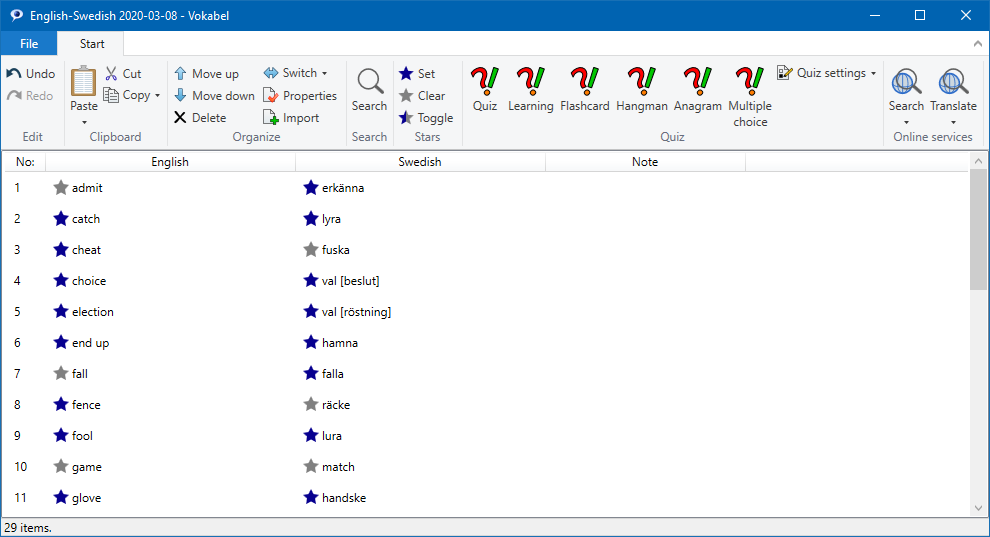Viewport: 990px width, 537px height.
Task: Toggle the grey star next to fuska
Action: [x=311, y=249]
